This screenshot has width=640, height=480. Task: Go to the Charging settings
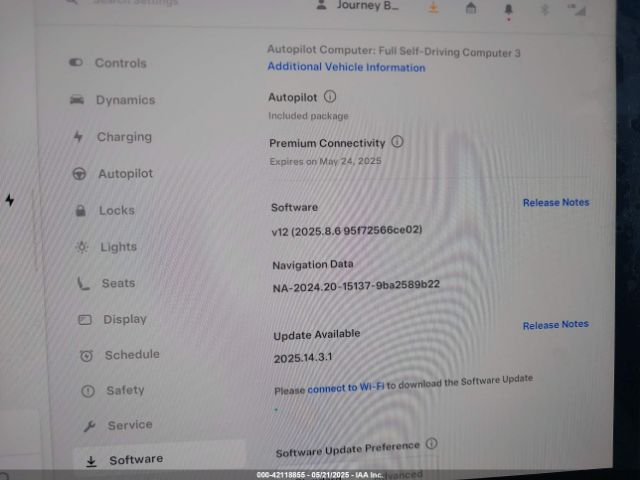coord(124,137)
